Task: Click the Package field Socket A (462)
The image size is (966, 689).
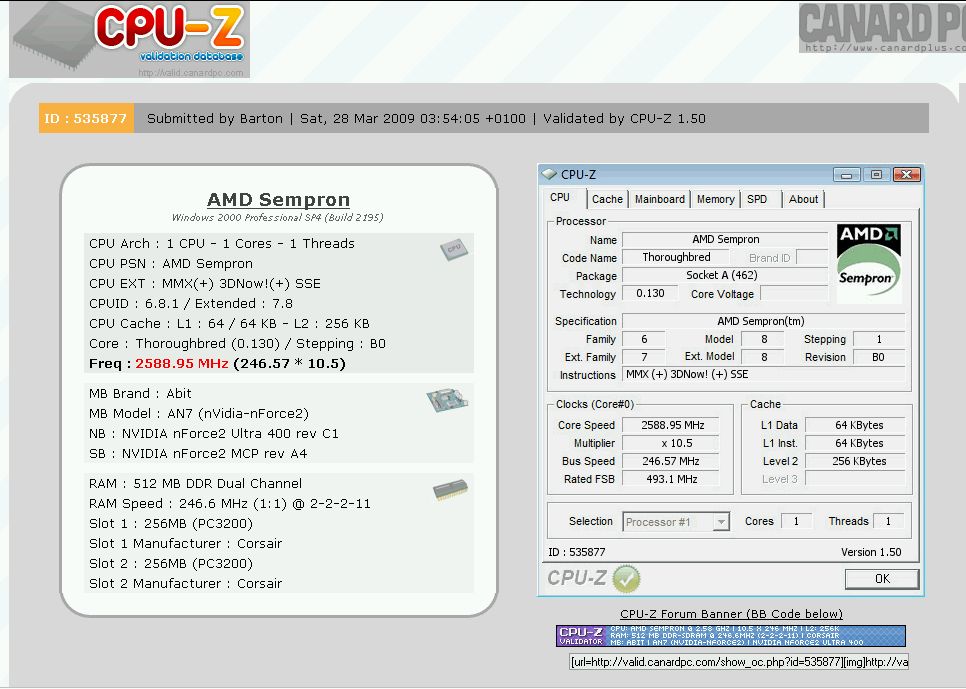Action: [725, 275]
